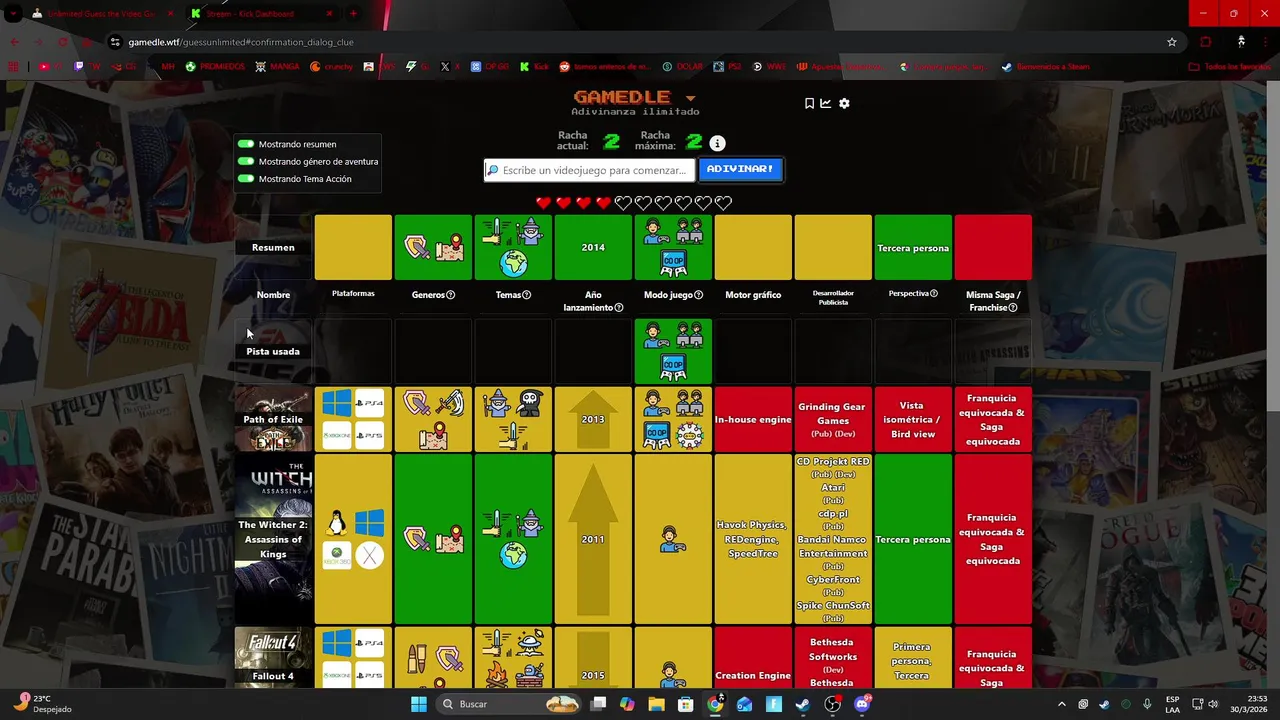1280x720 pixels.
Task: Click The Witcher 2 Tercera persona cell
Action: [x=913, y=539]
